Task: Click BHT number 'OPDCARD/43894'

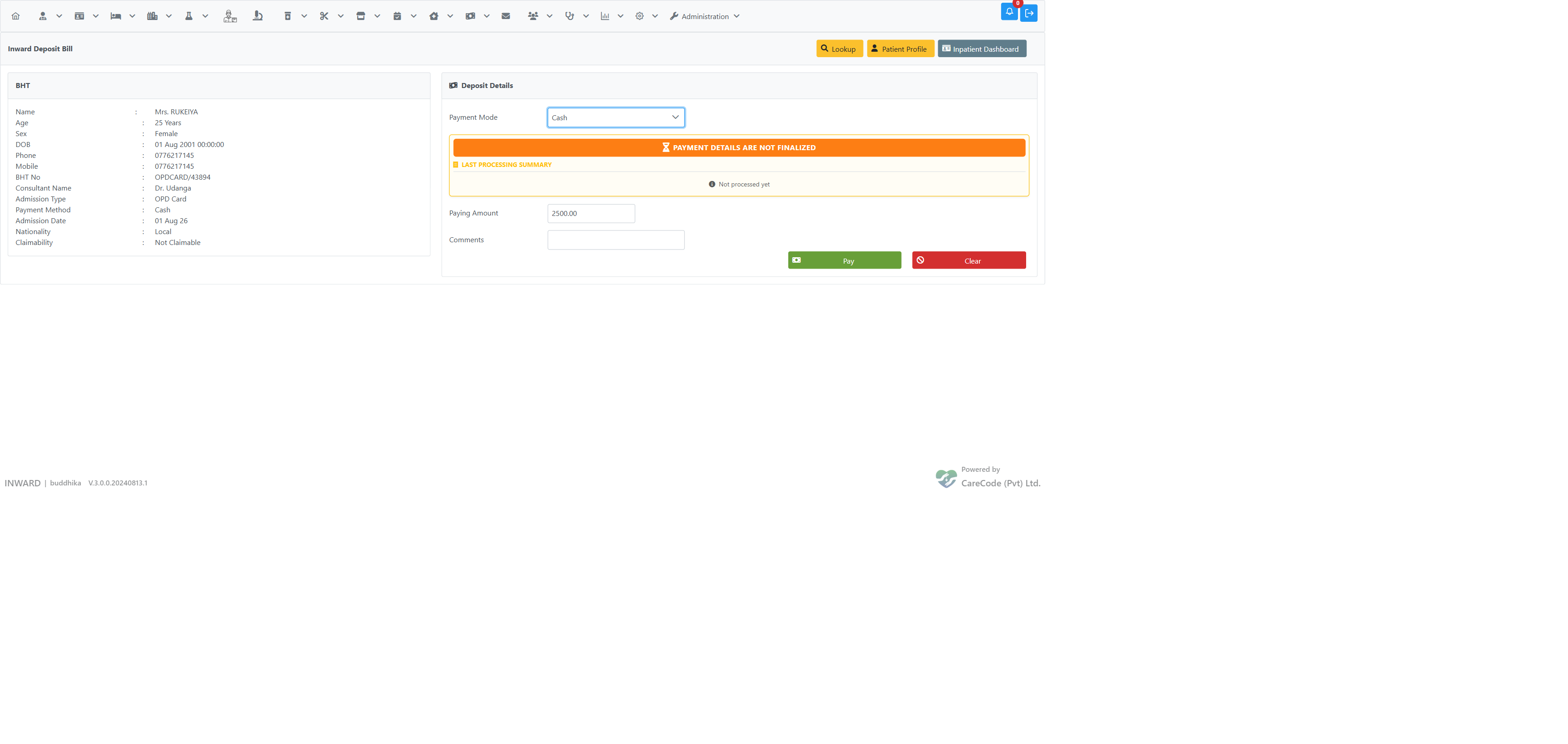Action: click(182, 177)
